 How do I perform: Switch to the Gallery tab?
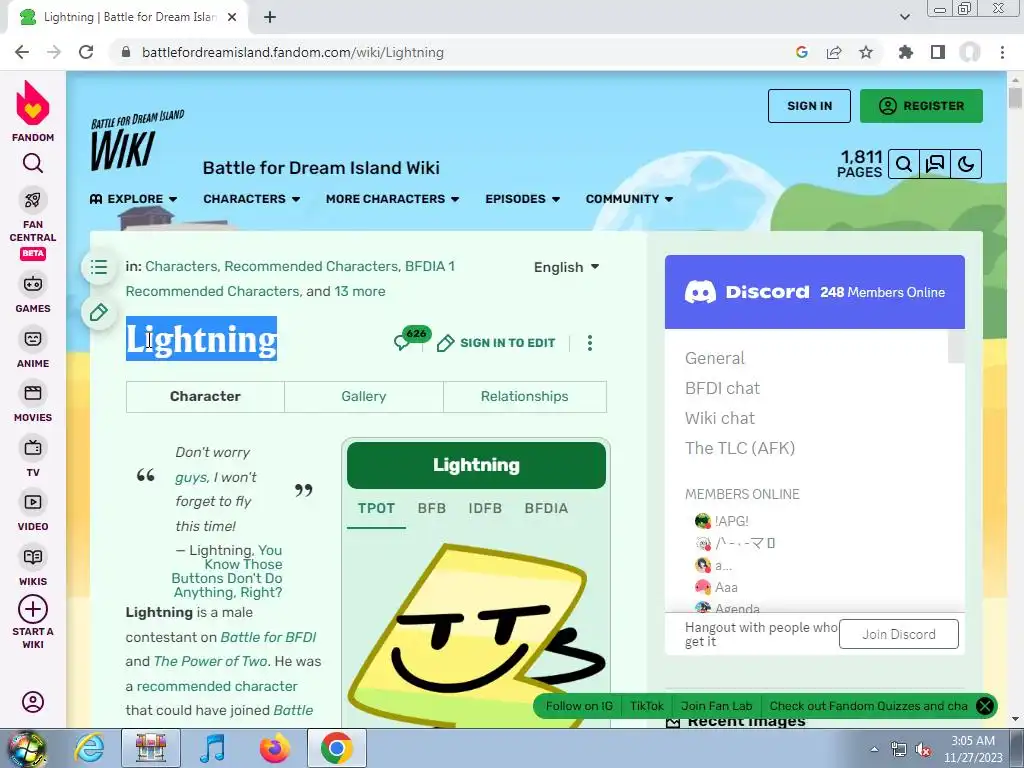click(x=364, y=396)
